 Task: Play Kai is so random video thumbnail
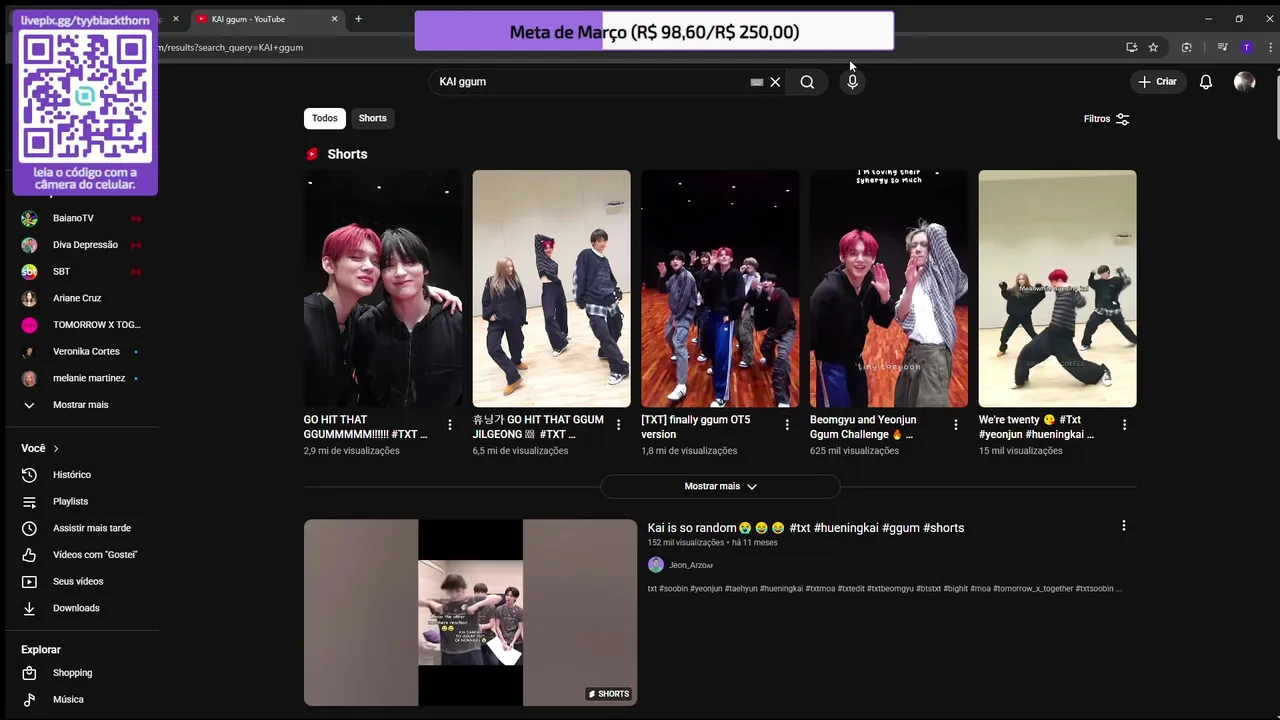(x=470, y=612)
